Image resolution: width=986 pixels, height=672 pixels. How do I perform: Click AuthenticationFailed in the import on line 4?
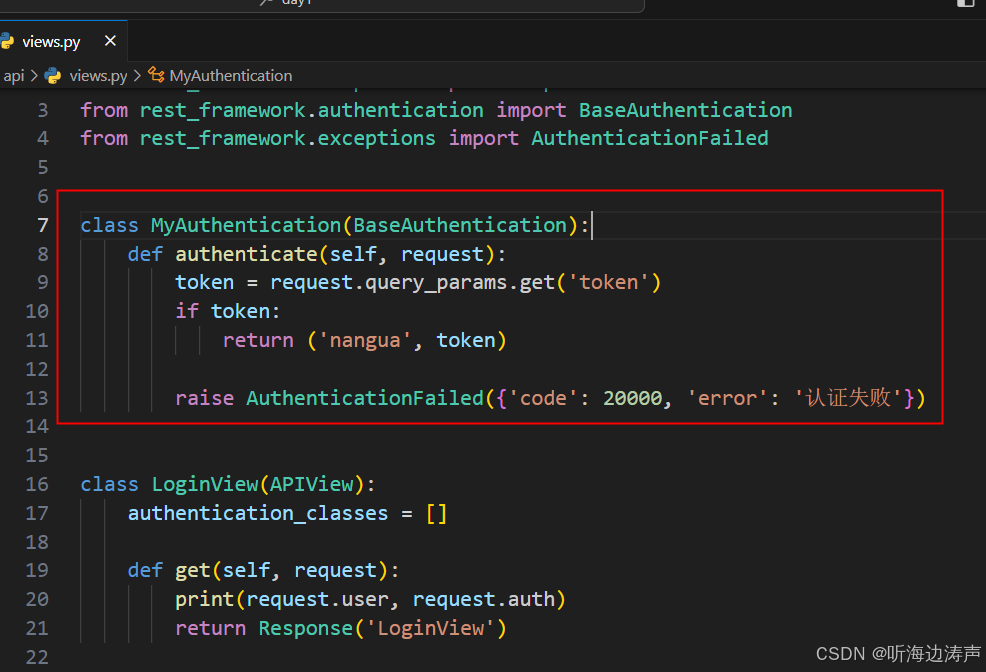tap(649, 138)
